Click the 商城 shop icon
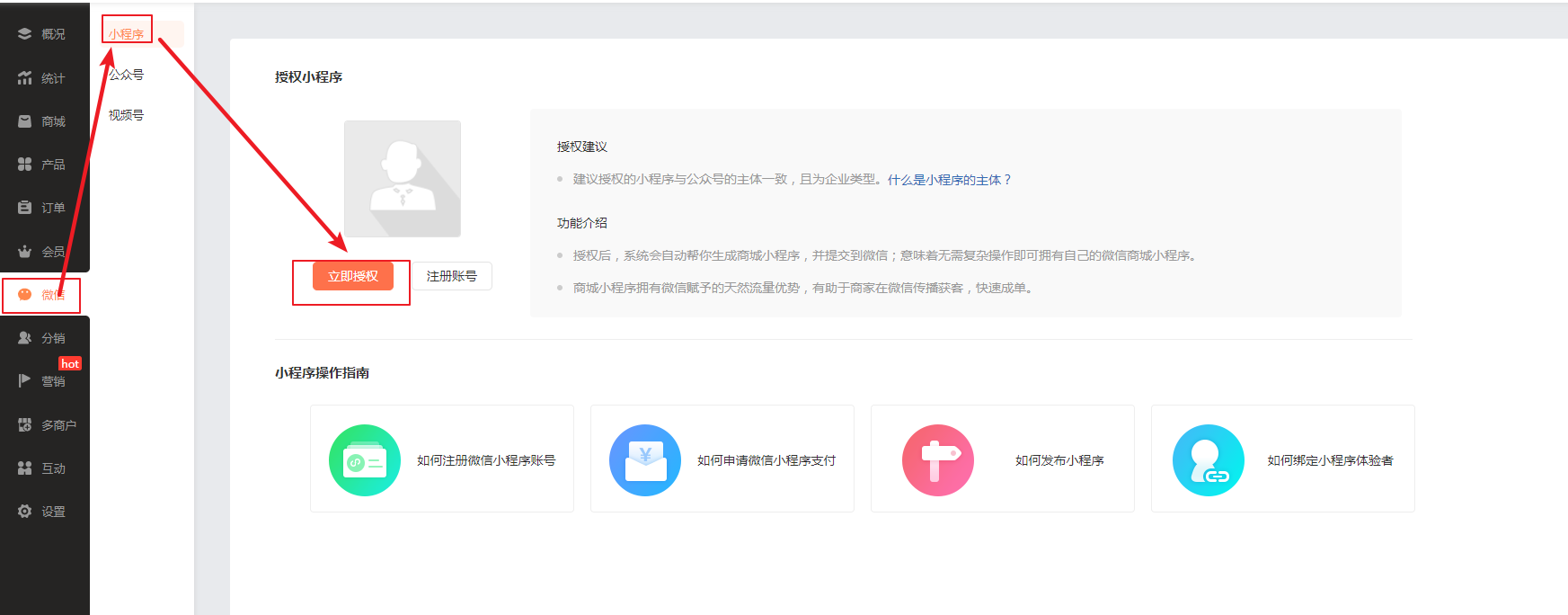Screen dimensions: 1568x615 click(24, 121)
